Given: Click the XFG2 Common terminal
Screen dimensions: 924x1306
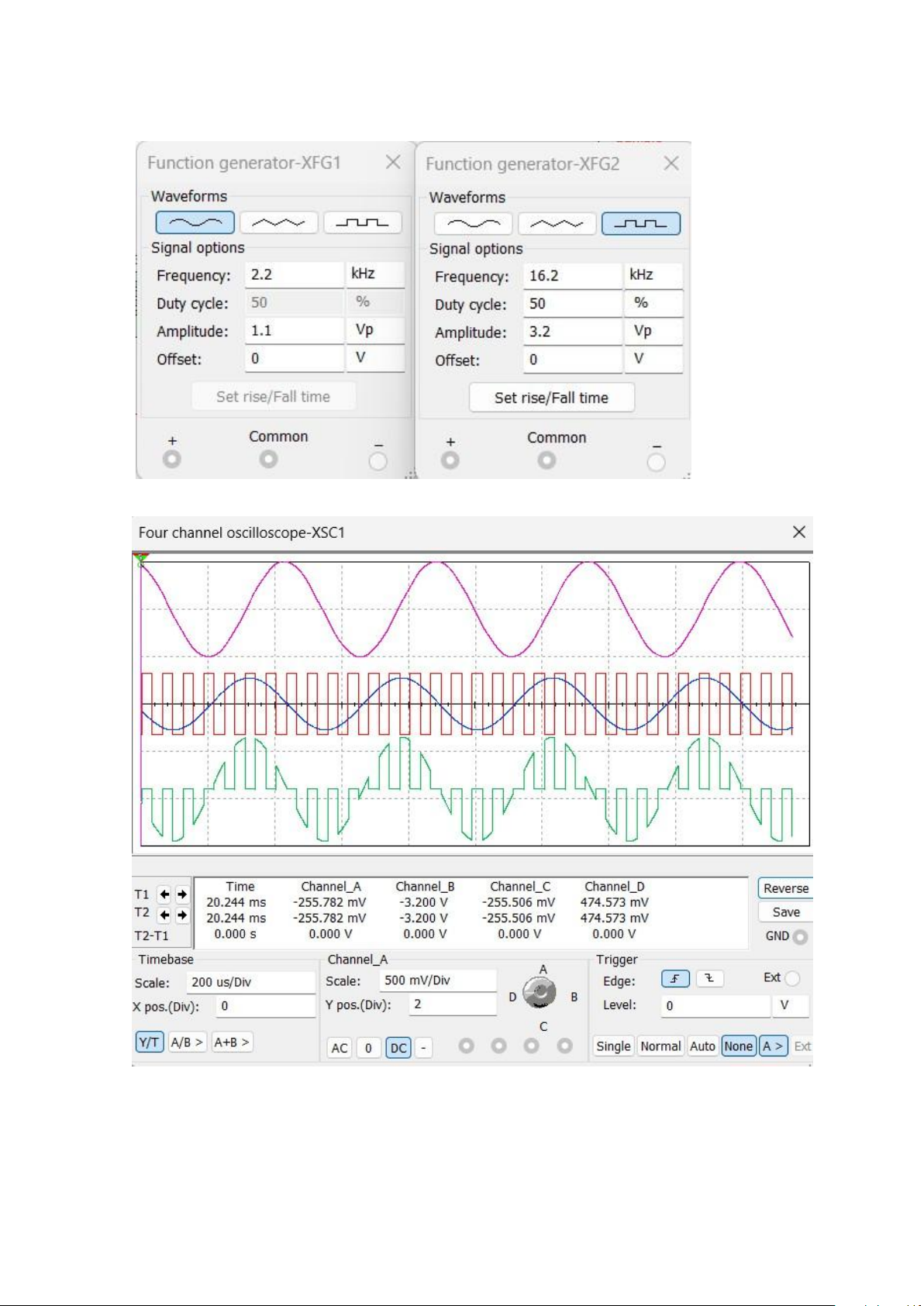Looking at the screenshot, I should (x=546, y=460).
